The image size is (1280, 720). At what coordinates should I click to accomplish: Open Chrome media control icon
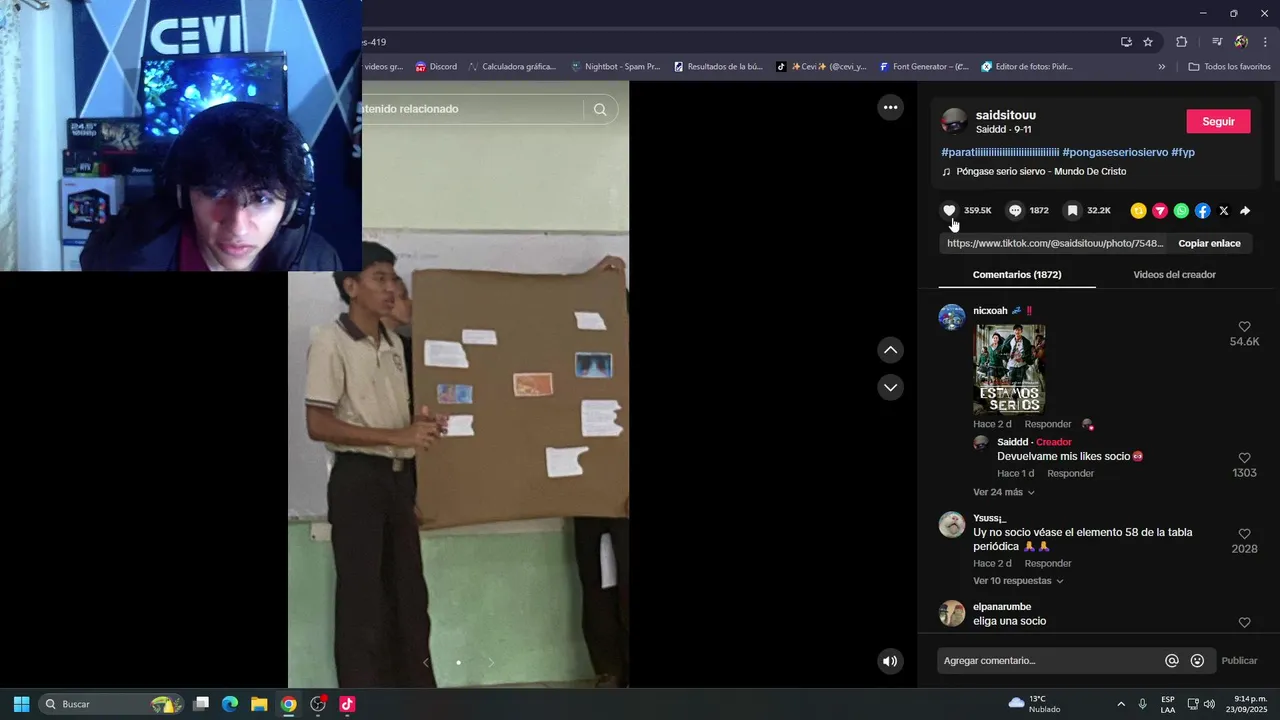(1217, 42)
